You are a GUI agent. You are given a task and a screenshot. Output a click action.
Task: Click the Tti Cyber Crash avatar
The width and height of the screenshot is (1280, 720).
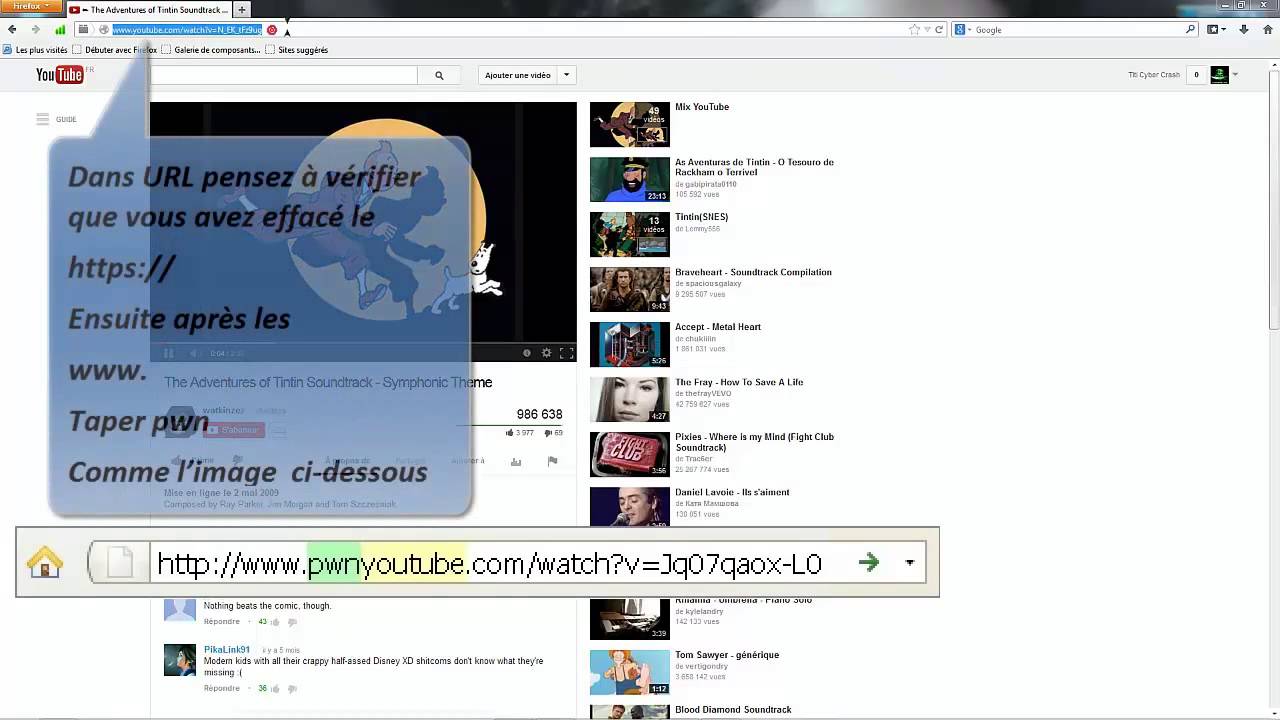1219,75
